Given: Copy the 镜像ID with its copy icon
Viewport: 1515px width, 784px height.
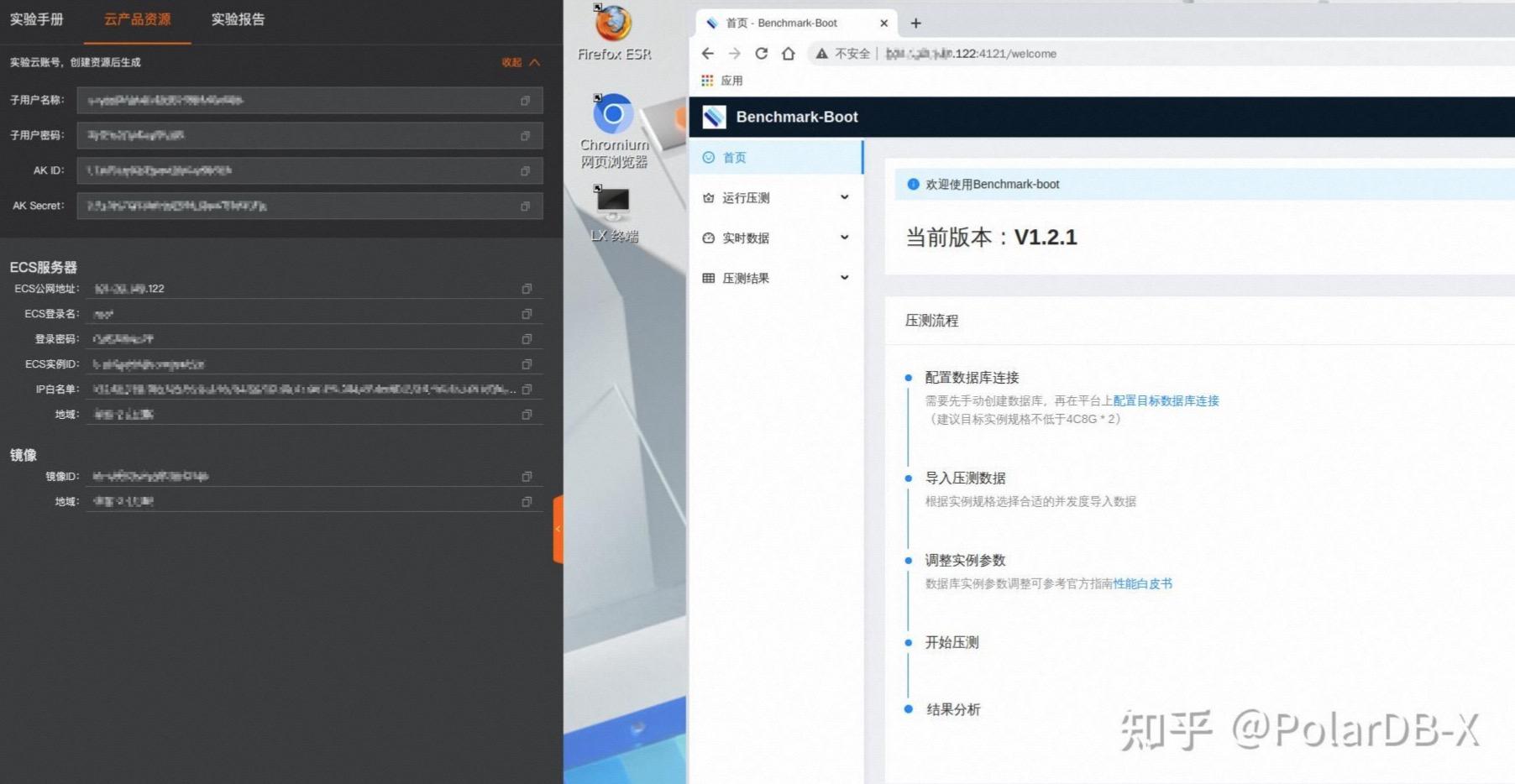Looking at the screenshot, I should click(527, 476).
